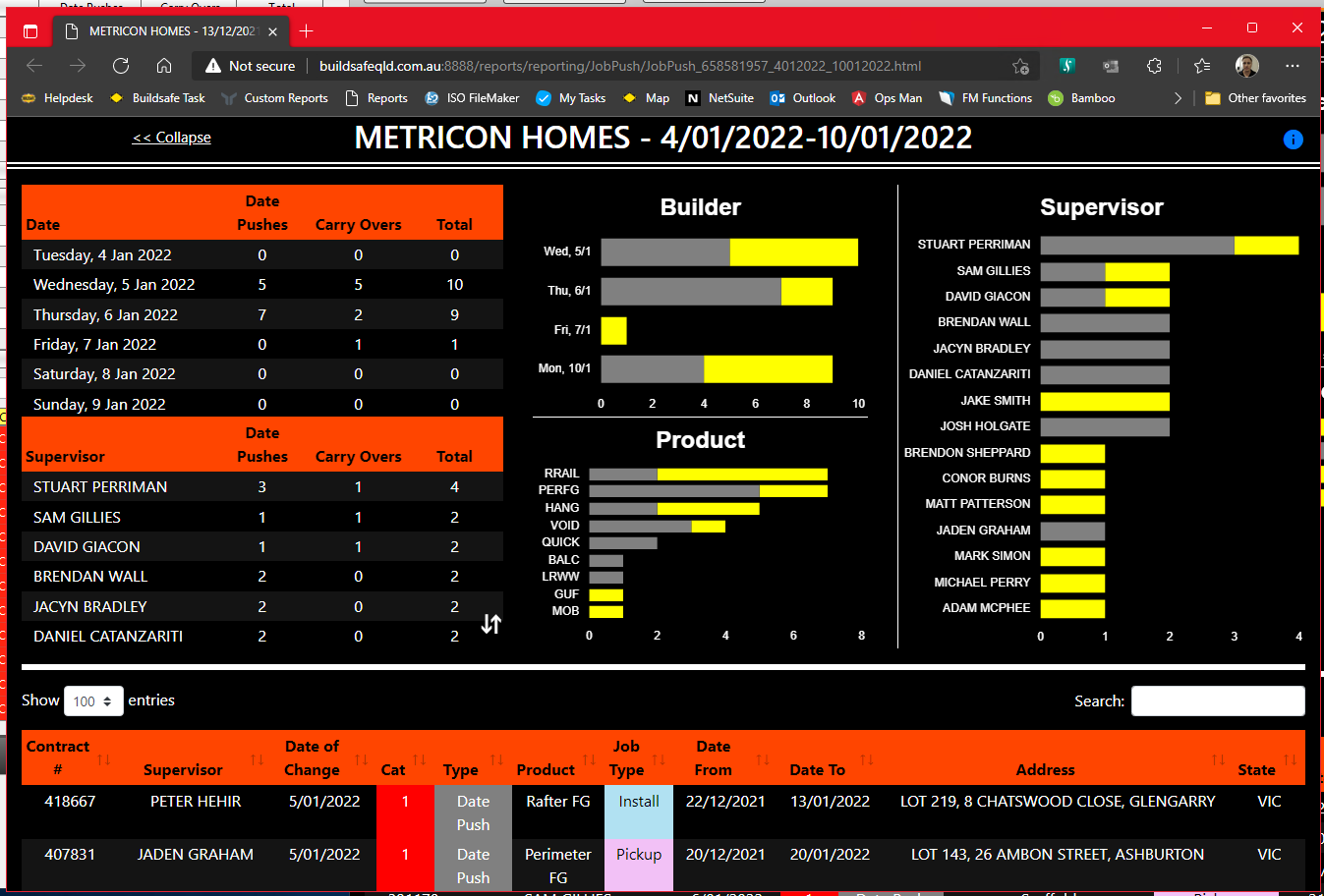Select DANIEL CATANZARITI in the supervisor table

tap(108, 636)
